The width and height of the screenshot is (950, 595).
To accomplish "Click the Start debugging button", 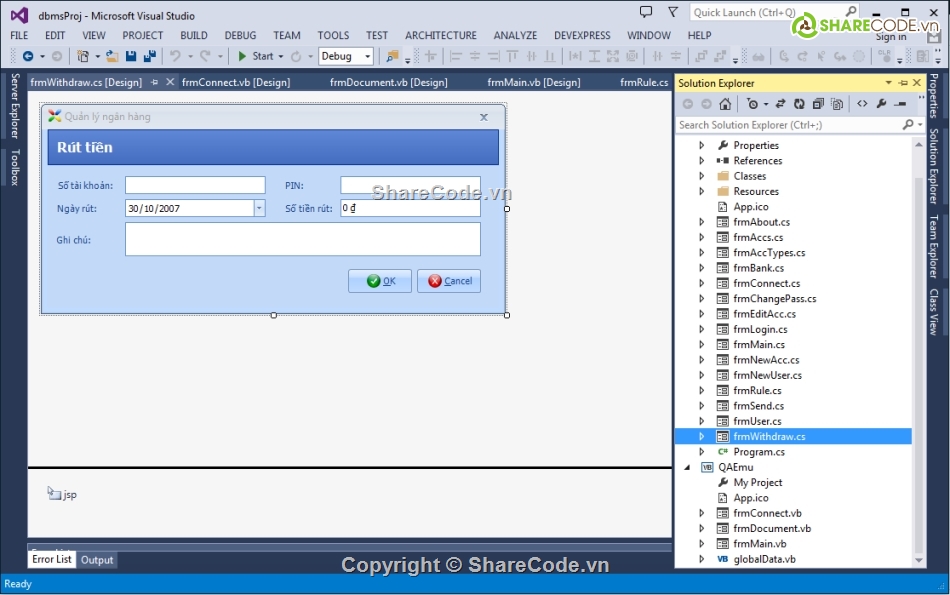I will tap(255, 56).
